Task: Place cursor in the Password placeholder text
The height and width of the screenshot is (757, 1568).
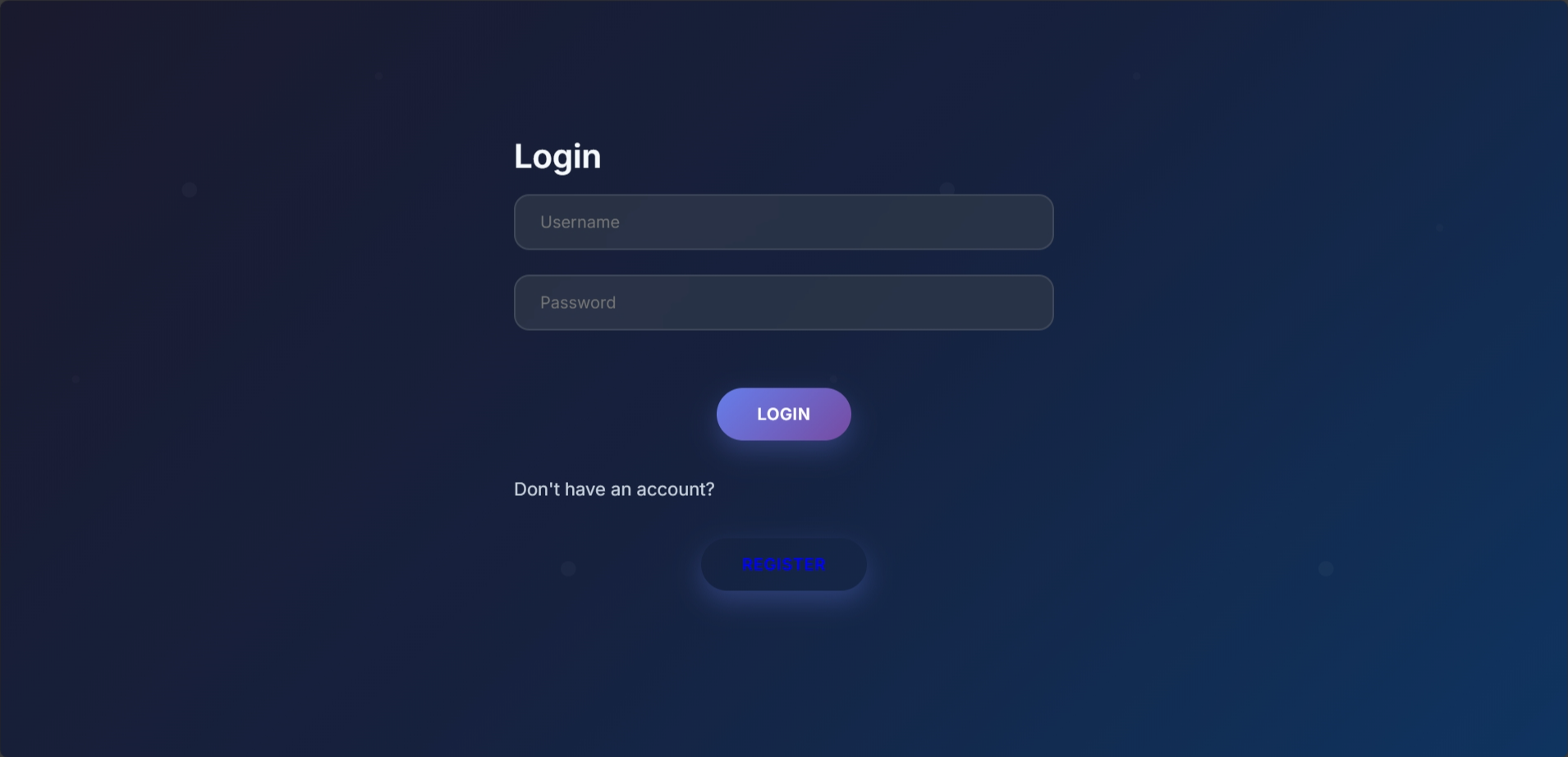Action: pyautogui.click(x=578, y=302)
